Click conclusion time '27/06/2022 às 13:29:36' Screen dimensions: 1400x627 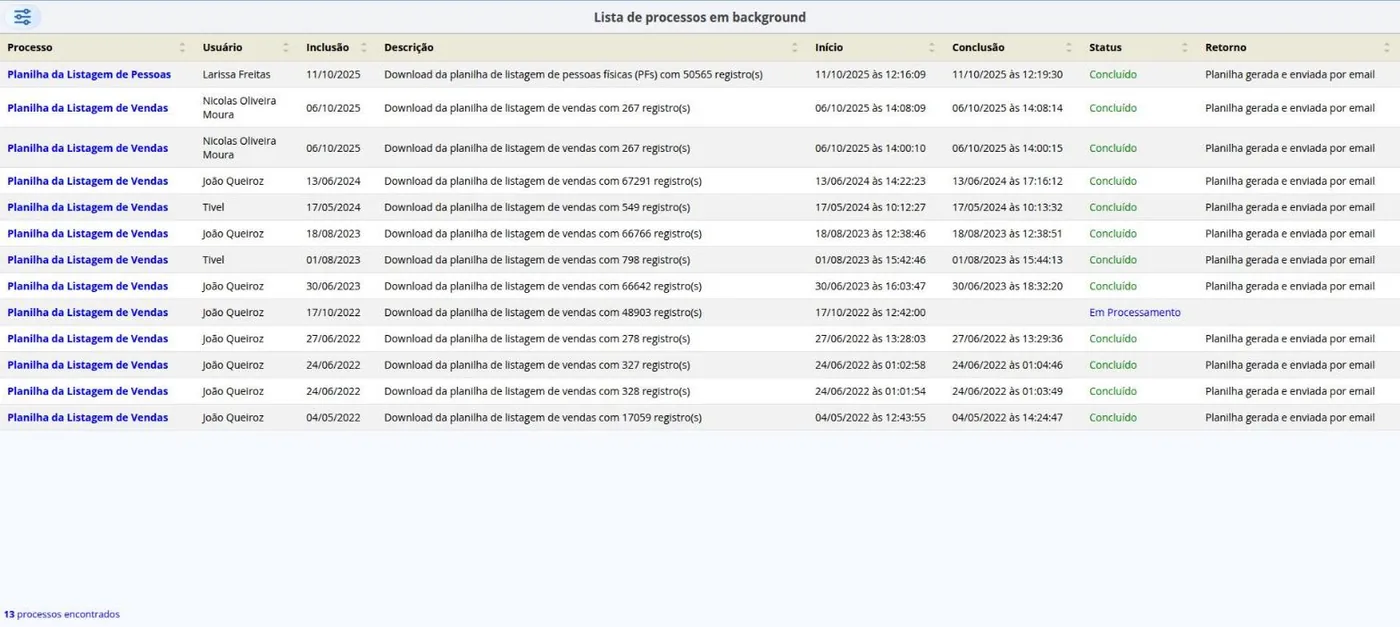pos(1007,339)
